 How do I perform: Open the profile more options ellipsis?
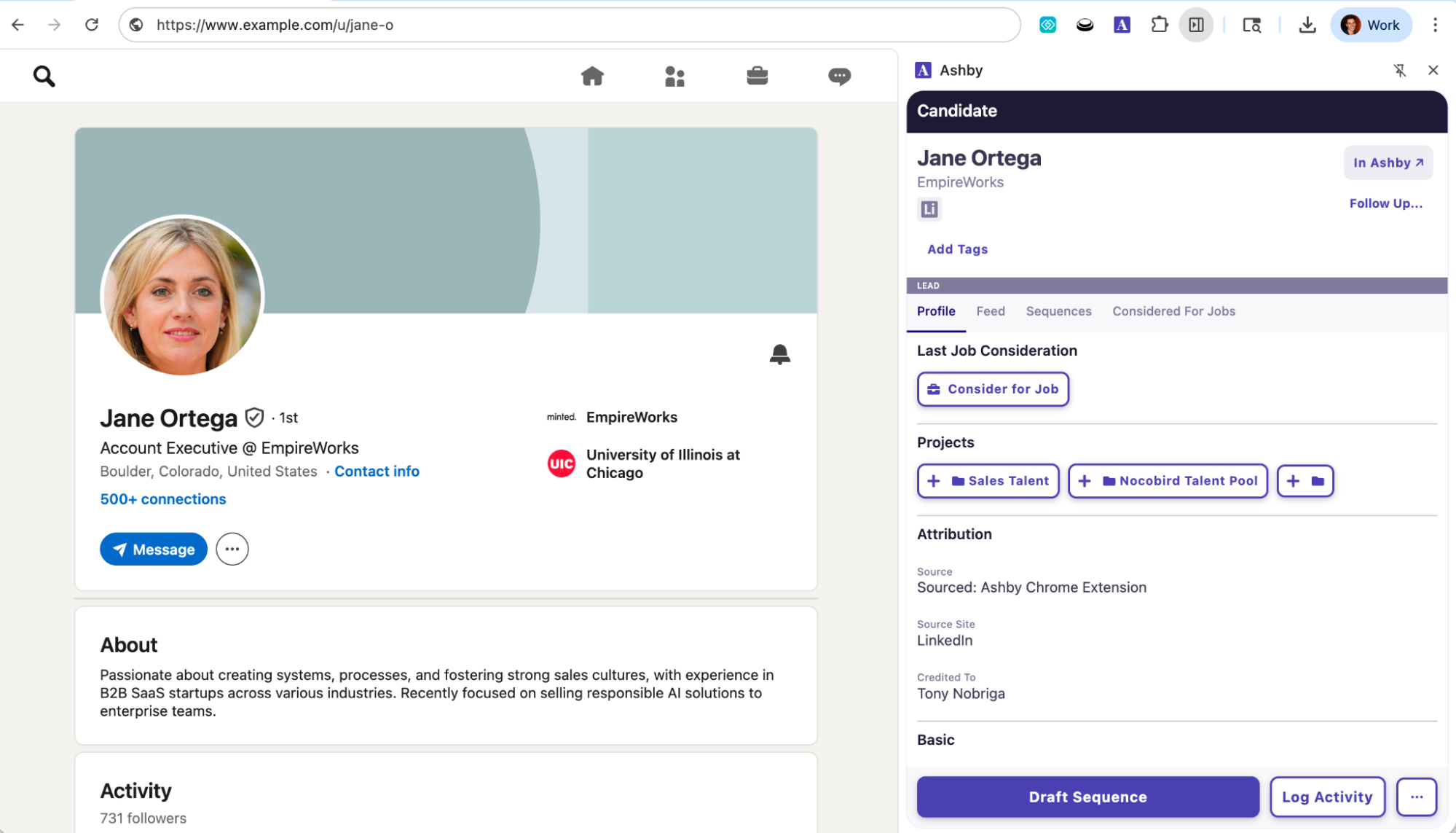[x=232, y=550]
